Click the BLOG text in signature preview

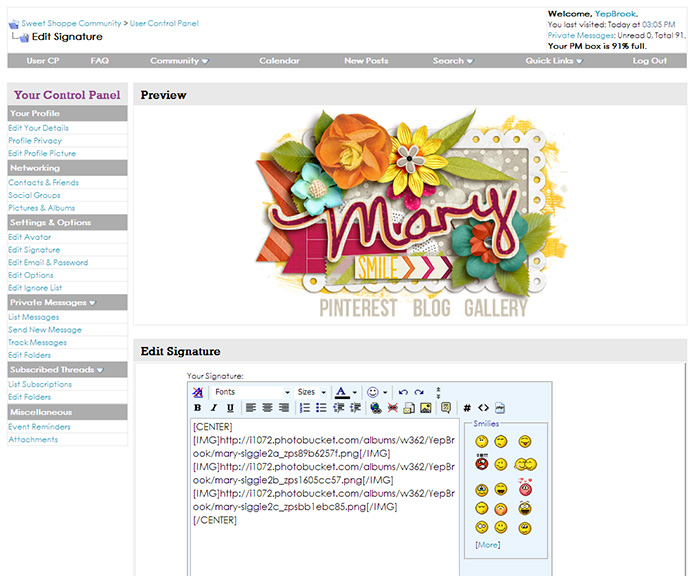[431, 308]
